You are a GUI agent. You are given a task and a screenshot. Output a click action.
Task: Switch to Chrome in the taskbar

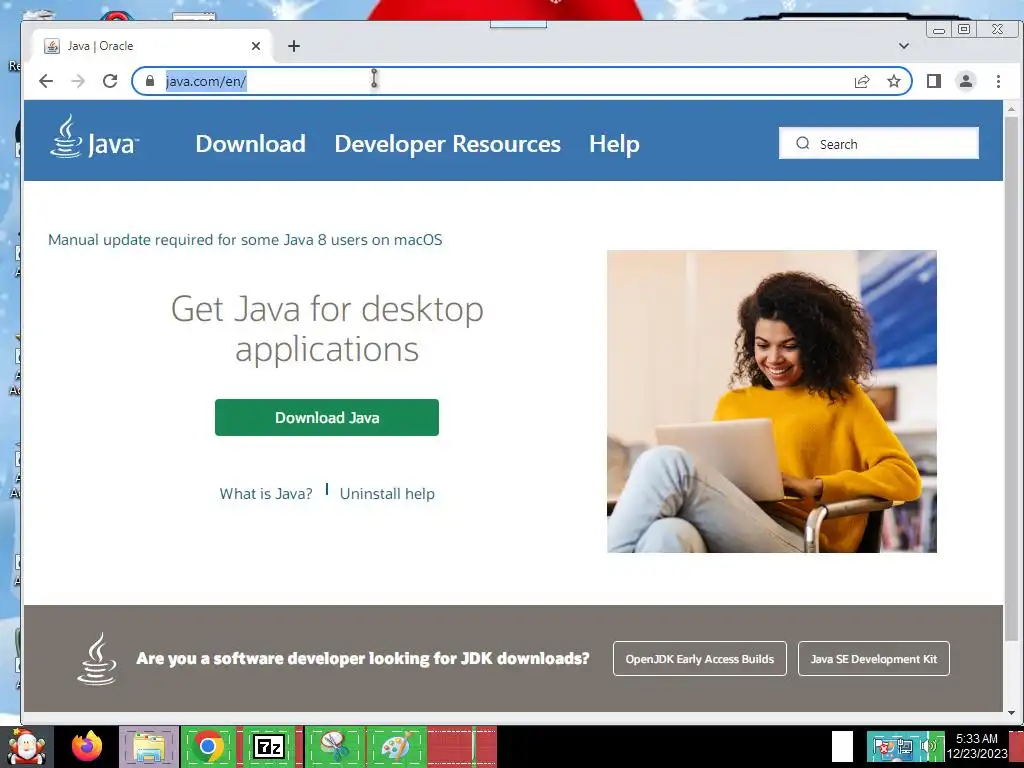[208, 746]
